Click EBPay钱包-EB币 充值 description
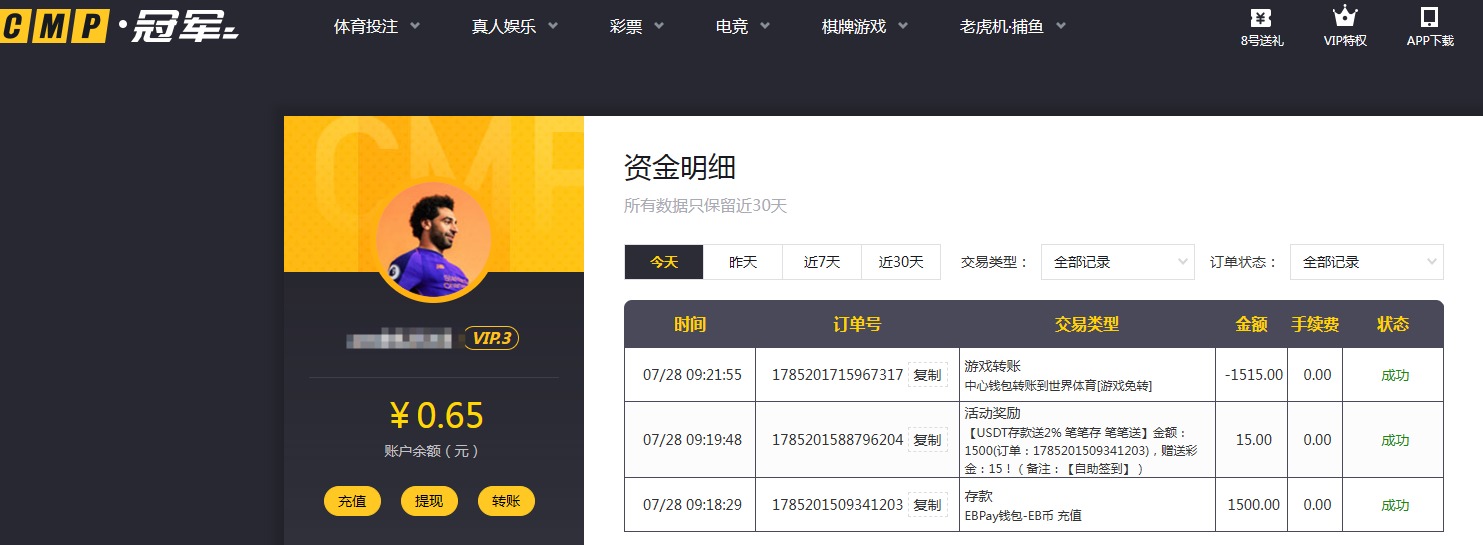 click(1023, 516)
